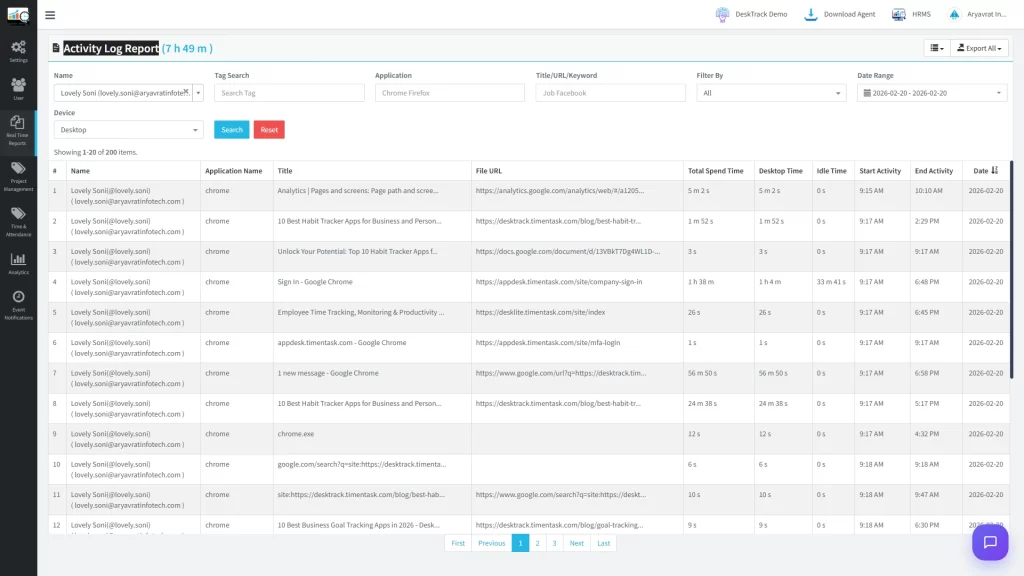The width and height of the screenshot is (1024, 576).
Task: Click the Activity Log Report document icon
Action: (x=56, y=48)
